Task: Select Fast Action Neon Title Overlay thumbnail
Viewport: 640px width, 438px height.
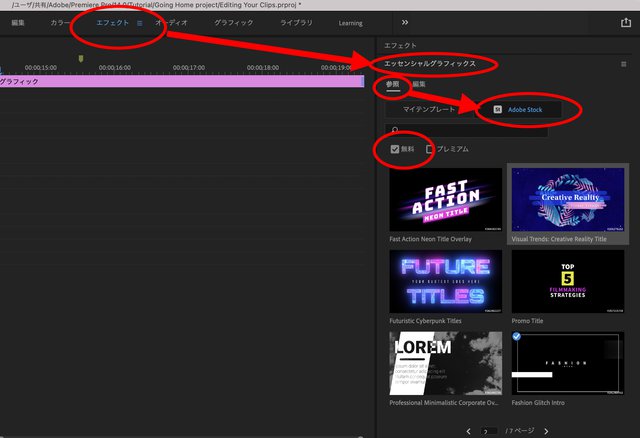Action: click(x=446, y=200)
